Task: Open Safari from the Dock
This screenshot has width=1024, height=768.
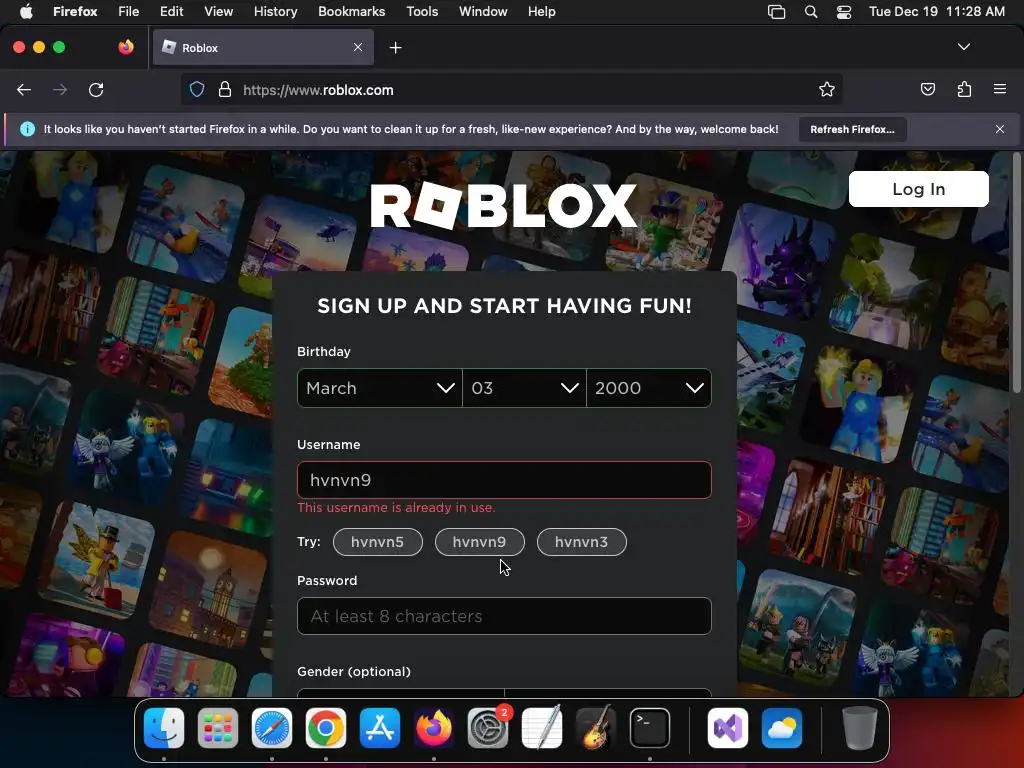Action: click(272, 728)
